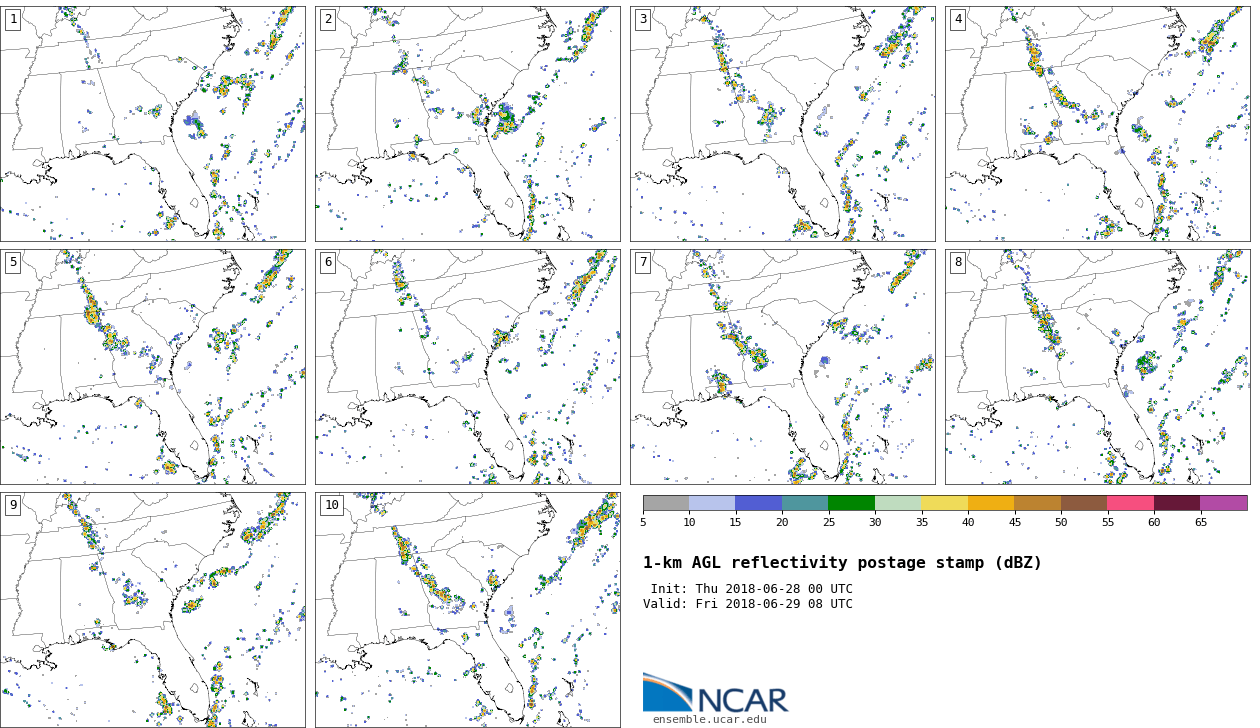Click the purple above-65 dBZ swatch
This screenshot has height=728, width=1260.
tap(1224, 503)
